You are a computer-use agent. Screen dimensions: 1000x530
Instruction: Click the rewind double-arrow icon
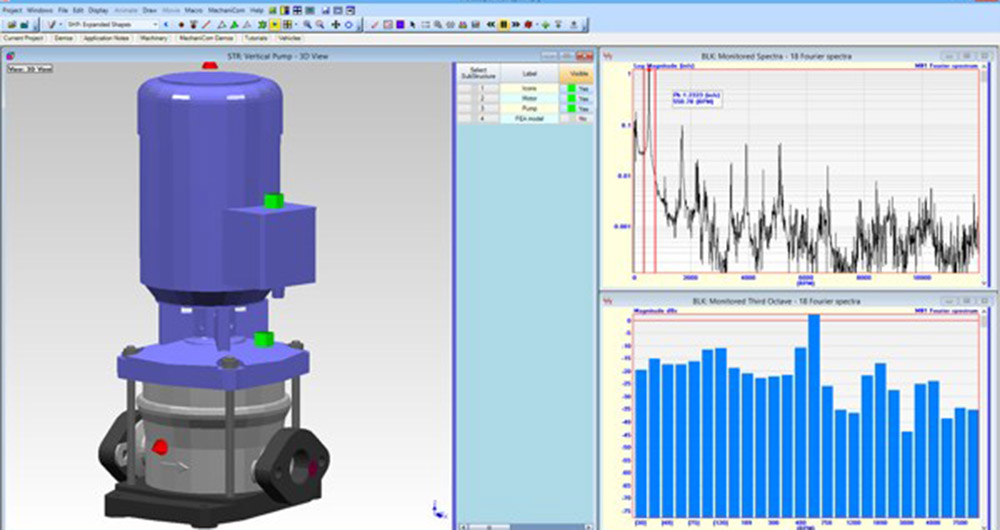490,25
